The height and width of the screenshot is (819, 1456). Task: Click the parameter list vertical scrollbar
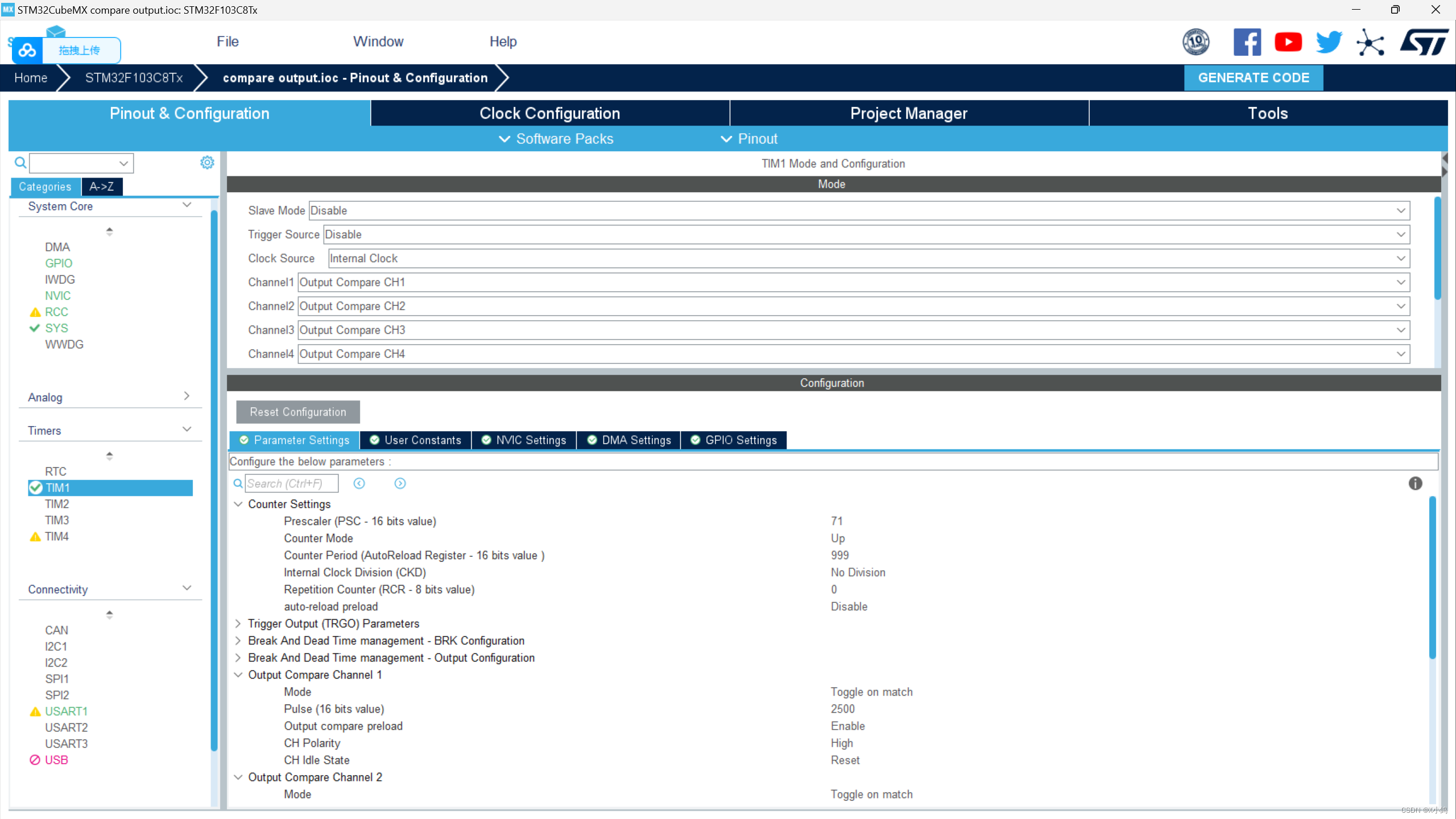coord(1432,577)
